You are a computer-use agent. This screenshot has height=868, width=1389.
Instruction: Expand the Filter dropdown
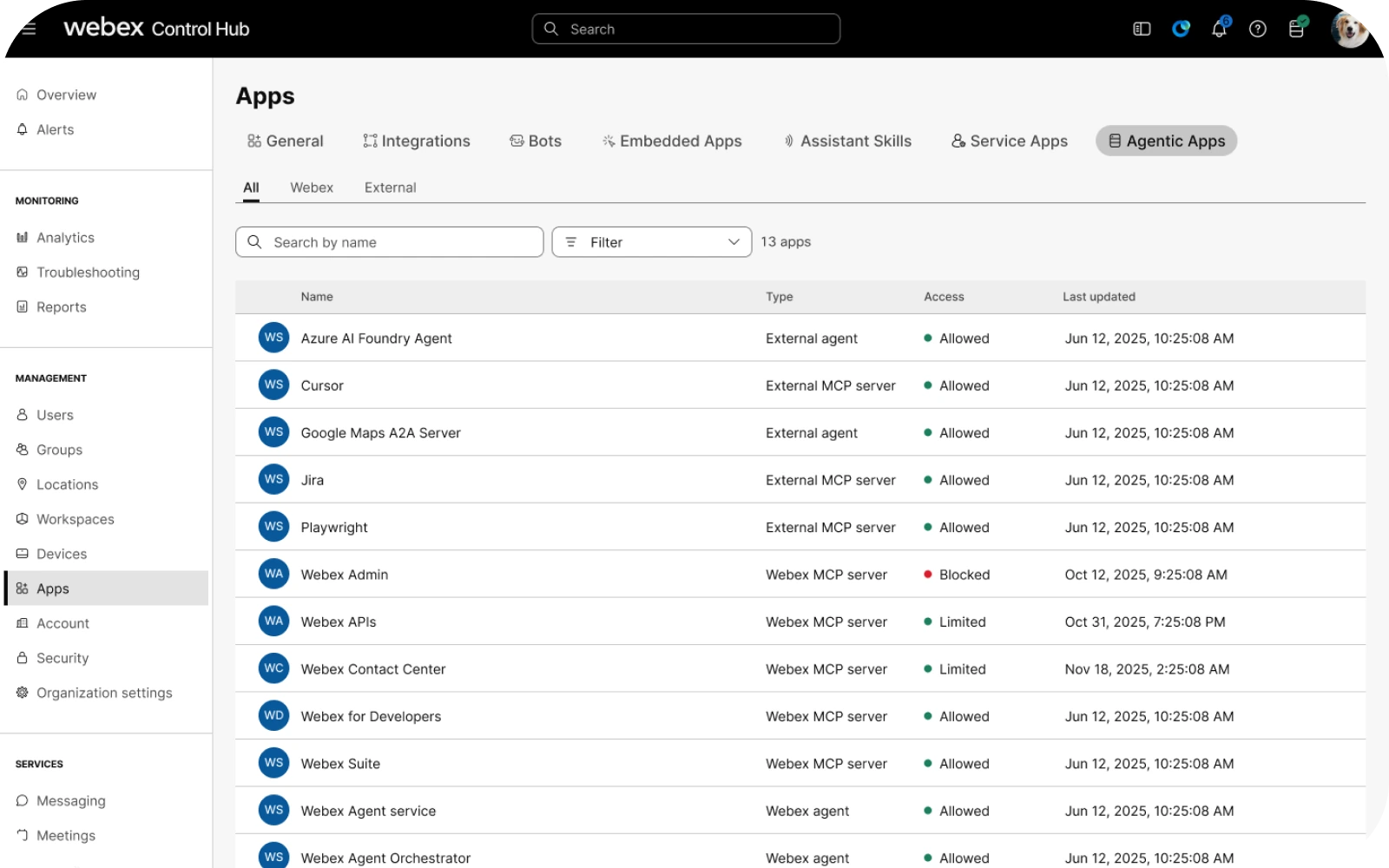(x=651, y=242)
